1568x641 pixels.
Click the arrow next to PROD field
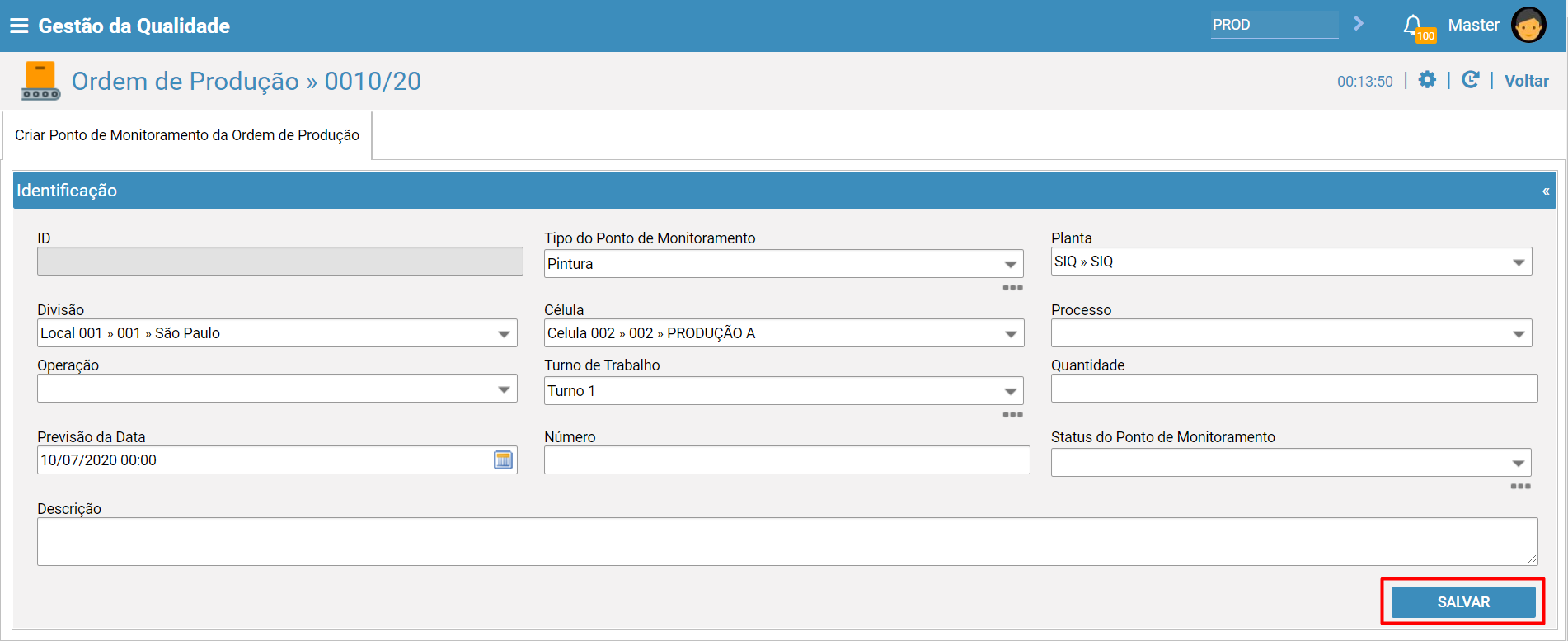1359,24
